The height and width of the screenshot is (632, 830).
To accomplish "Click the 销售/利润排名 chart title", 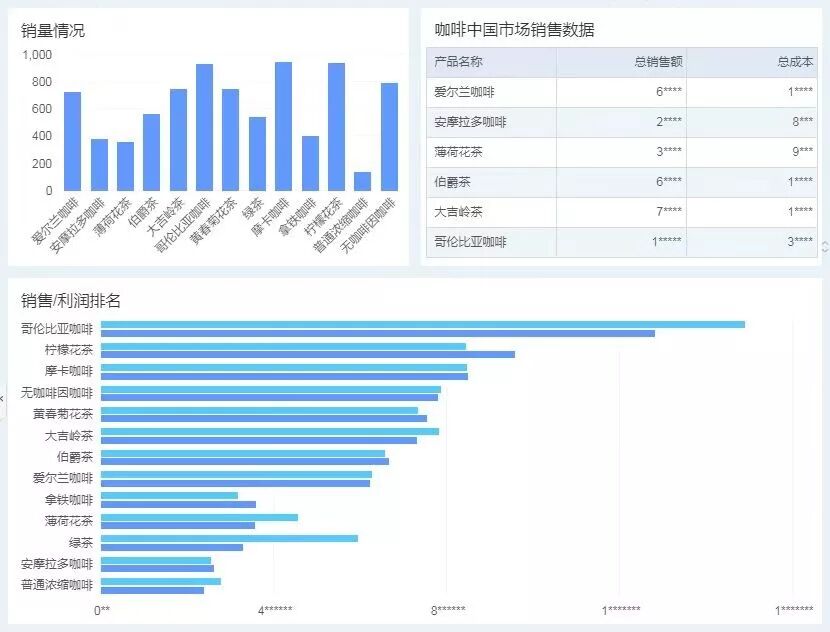I will 71,301.
